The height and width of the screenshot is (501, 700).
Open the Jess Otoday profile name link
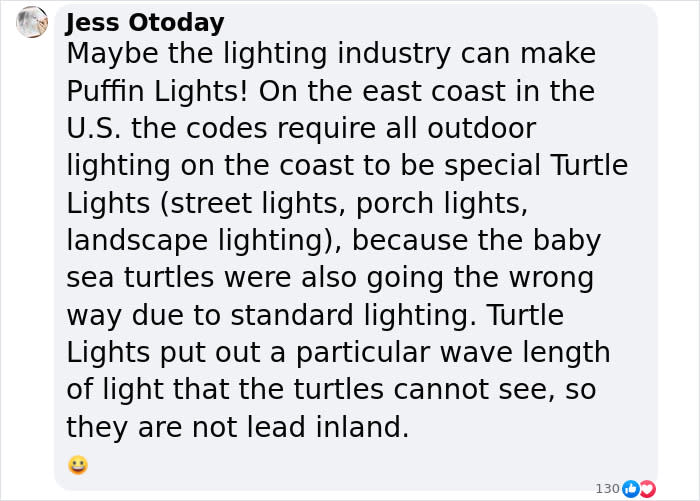tap(145, 23)
